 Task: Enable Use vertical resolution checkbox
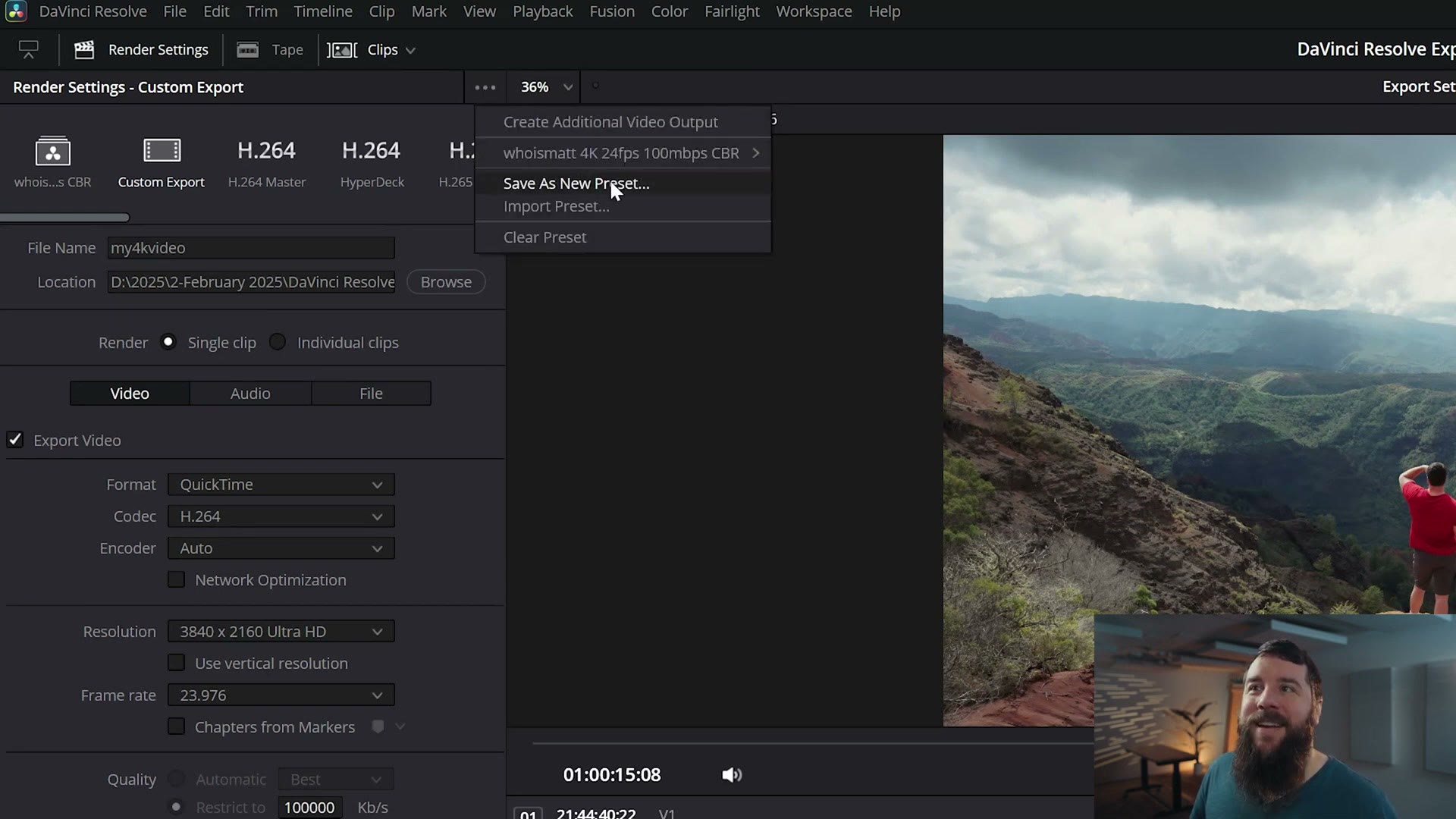176,663
